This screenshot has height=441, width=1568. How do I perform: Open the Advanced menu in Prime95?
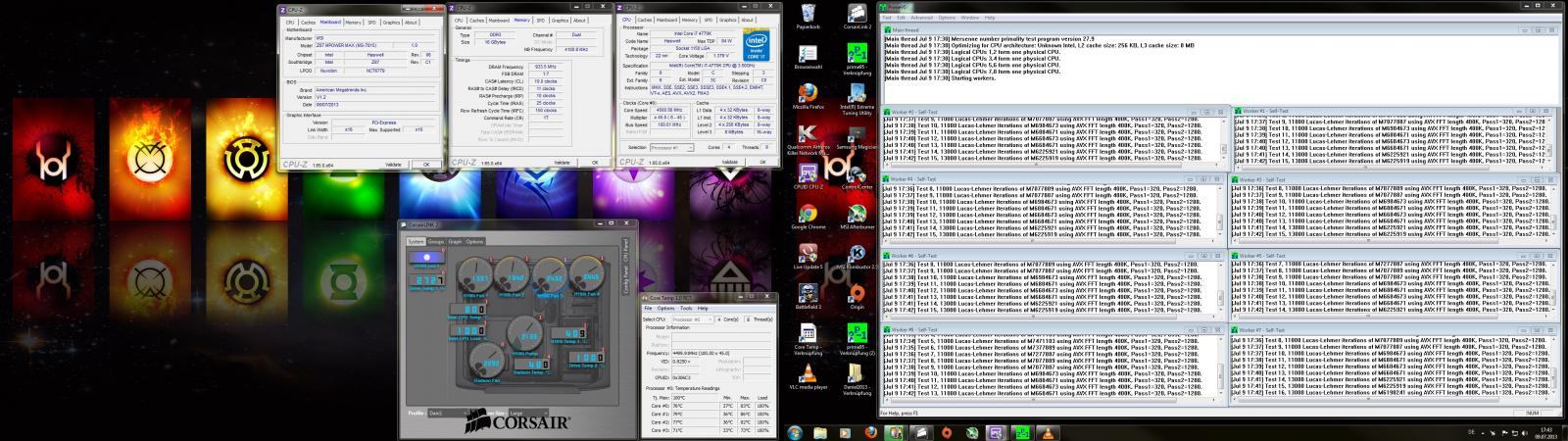coord(921,18)
